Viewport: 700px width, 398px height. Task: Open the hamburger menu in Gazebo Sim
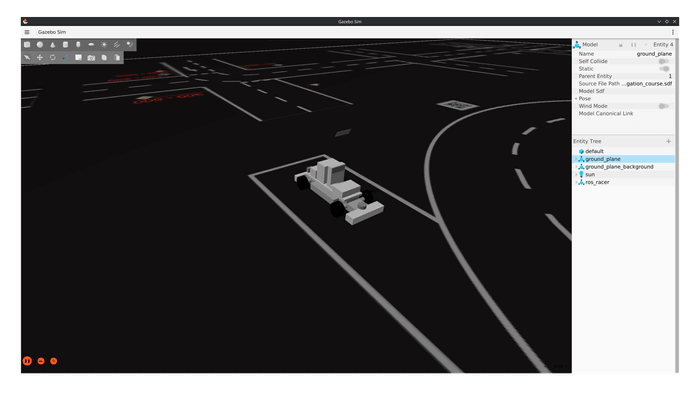[x=27, y=32]
